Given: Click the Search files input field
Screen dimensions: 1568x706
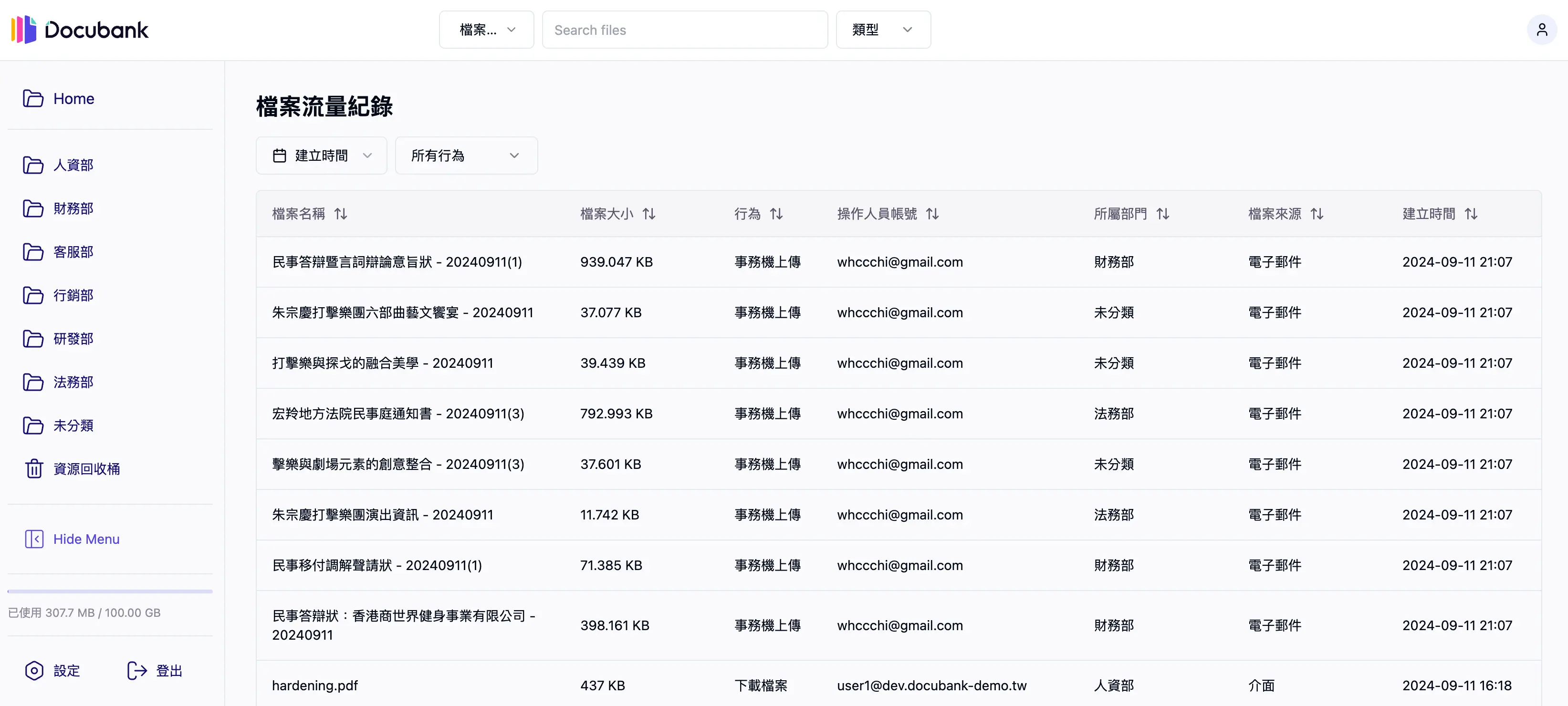Looking at the screenshot, I should 684,29.
